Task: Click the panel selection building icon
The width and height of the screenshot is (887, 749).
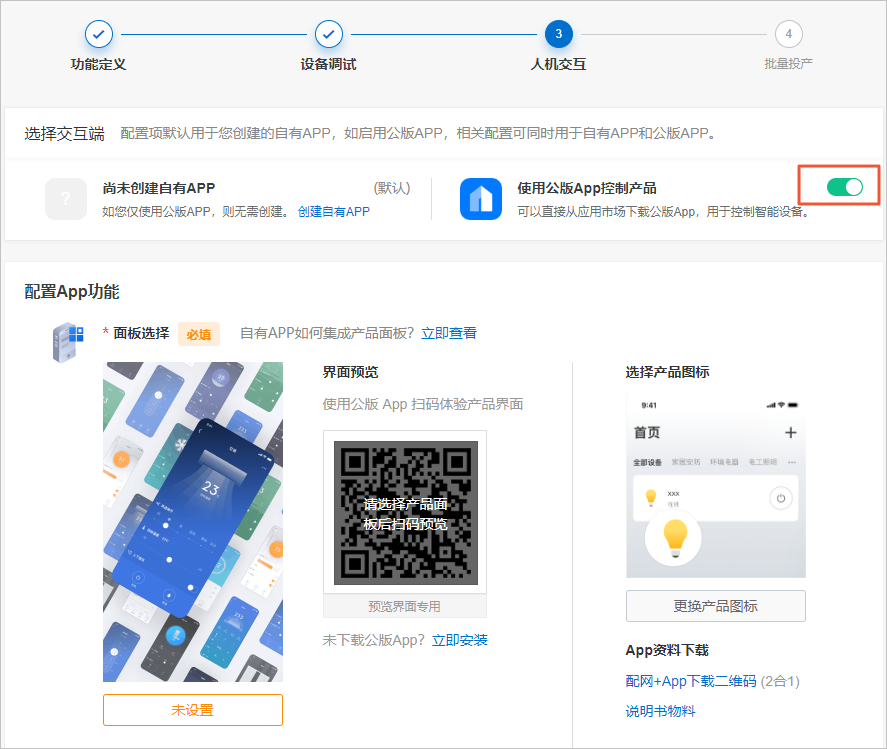Action: (x=68, y=342)
